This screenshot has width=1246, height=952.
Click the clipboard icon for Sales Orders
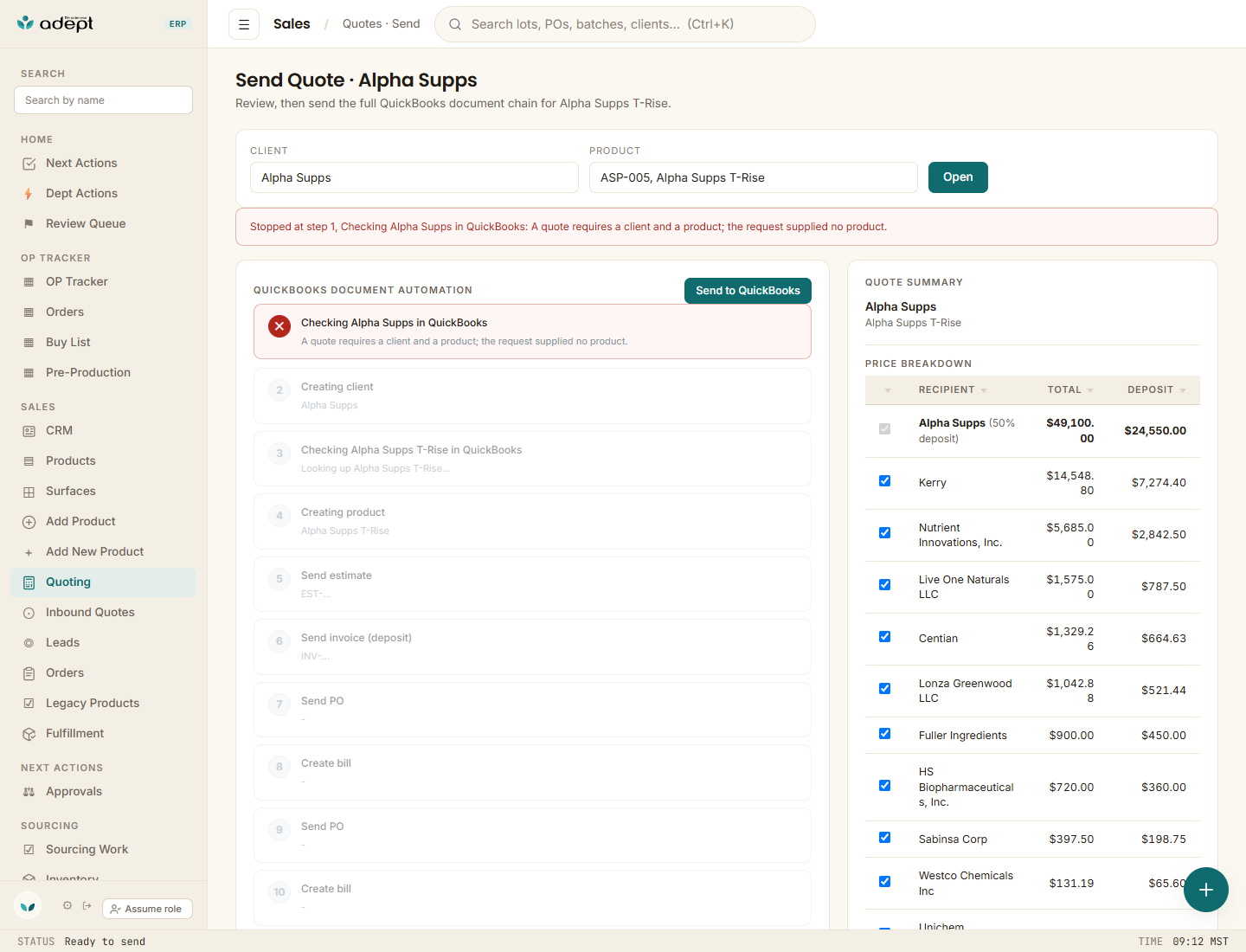pos(29,673)
